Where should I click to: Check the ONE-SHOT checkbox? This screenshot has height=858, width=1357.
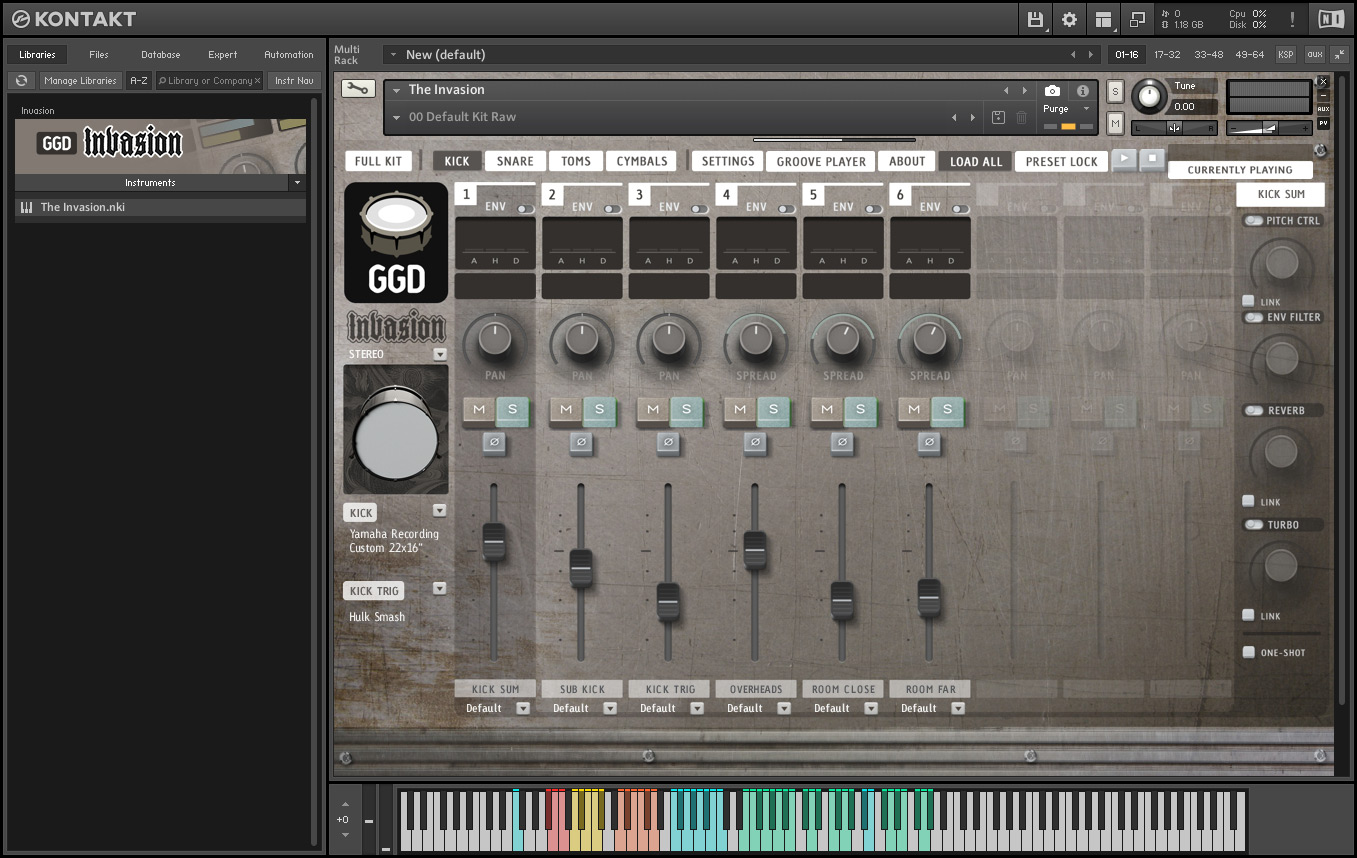pyautogui.click(x=1248, y=652)
